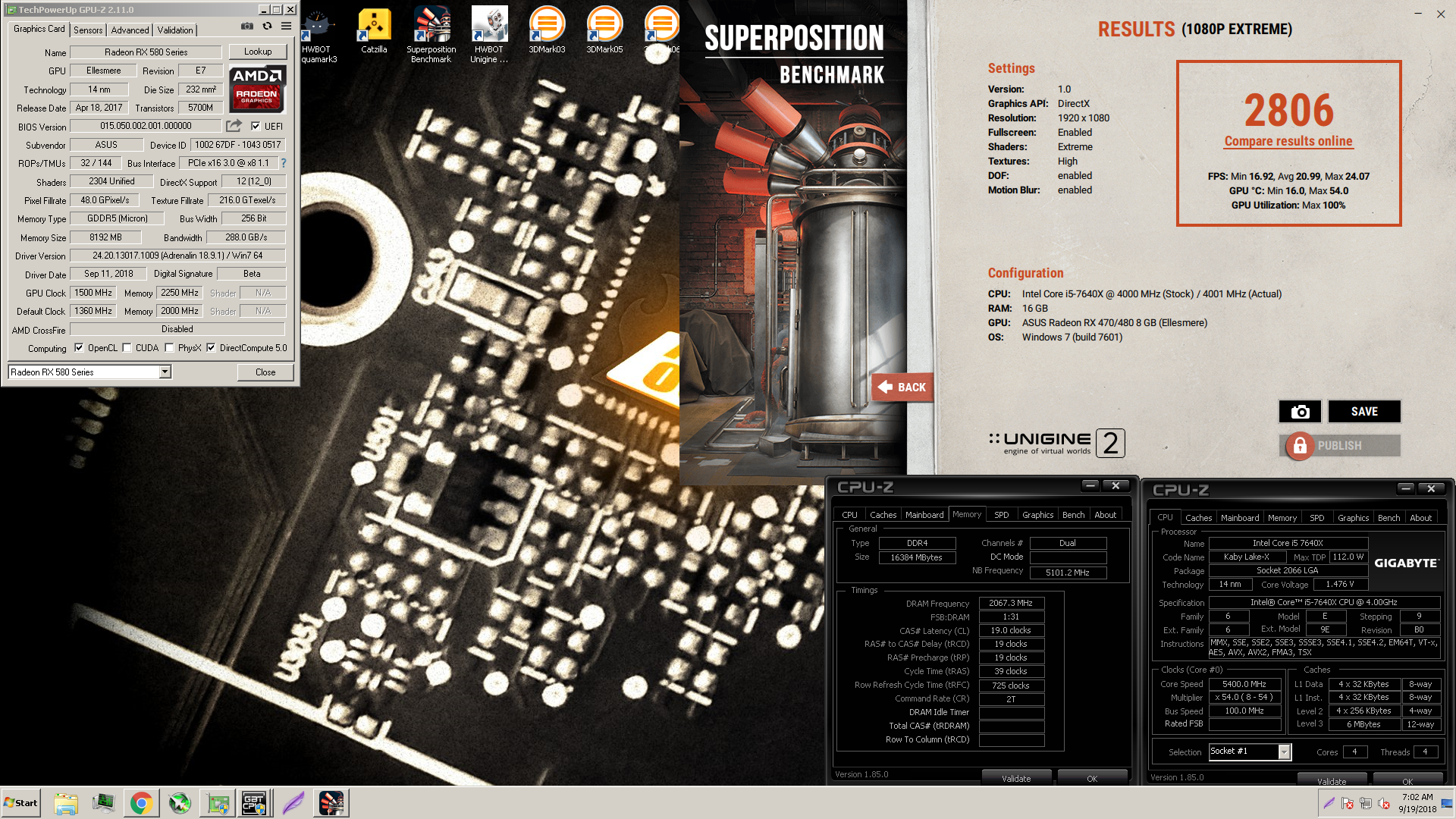1456x819 pixels.
Task: Click the Windows Start button
Action: [20, 803]
